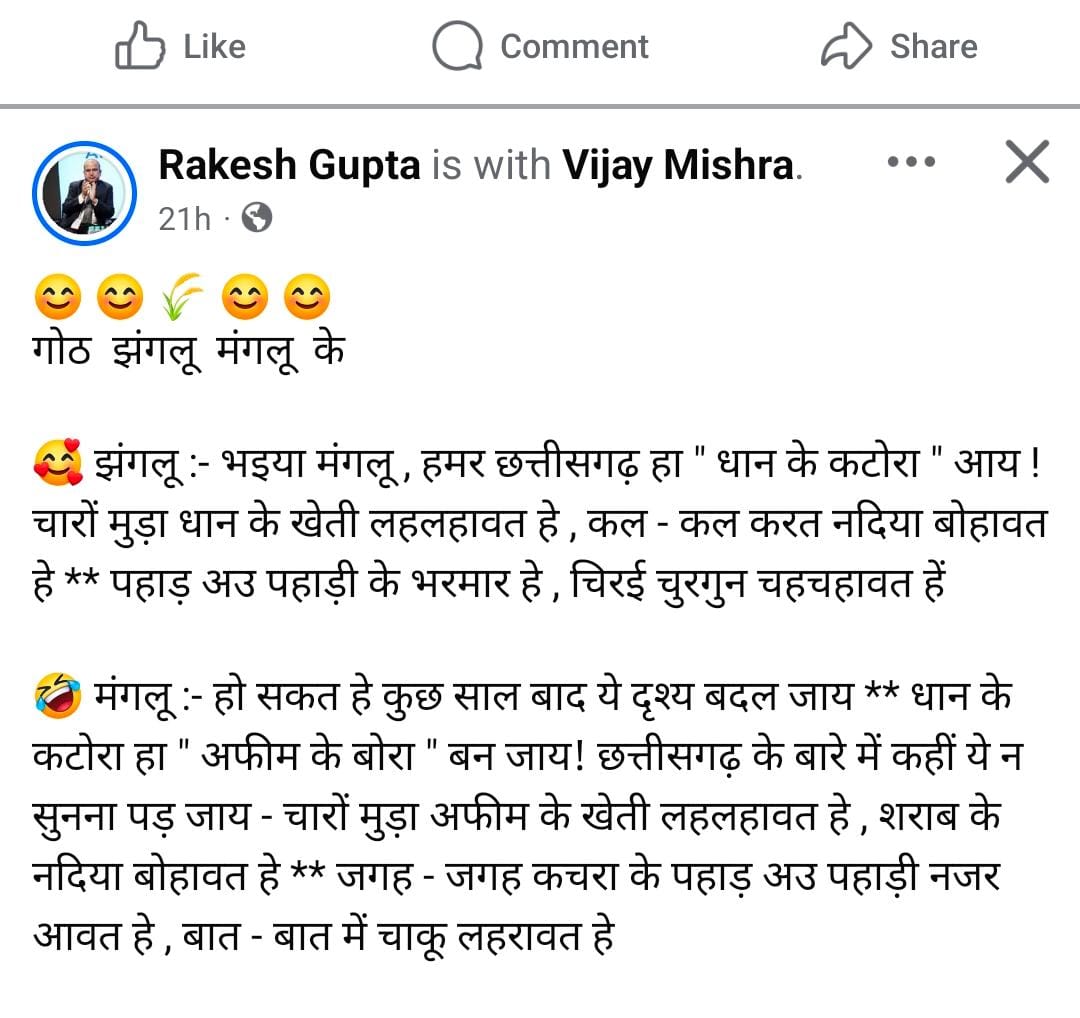
Task: Click the Like thumbs-up icon
Action: point(139,47)
